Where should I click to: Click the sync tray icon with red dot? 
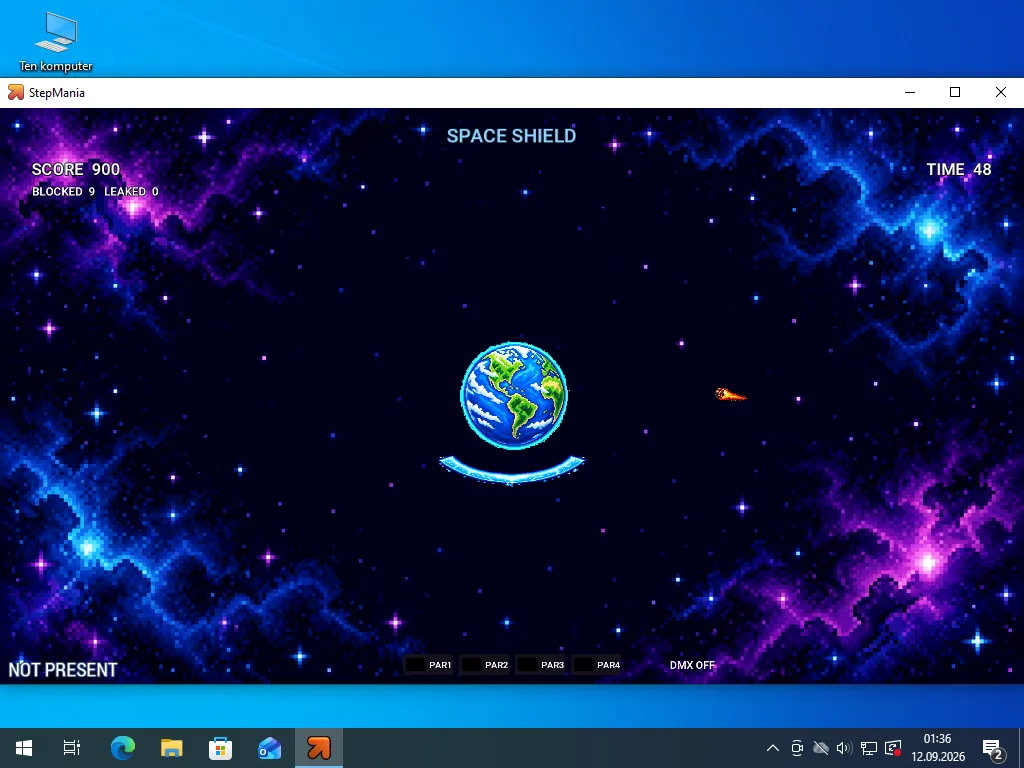pyautogui.click(x=893, y=748)
